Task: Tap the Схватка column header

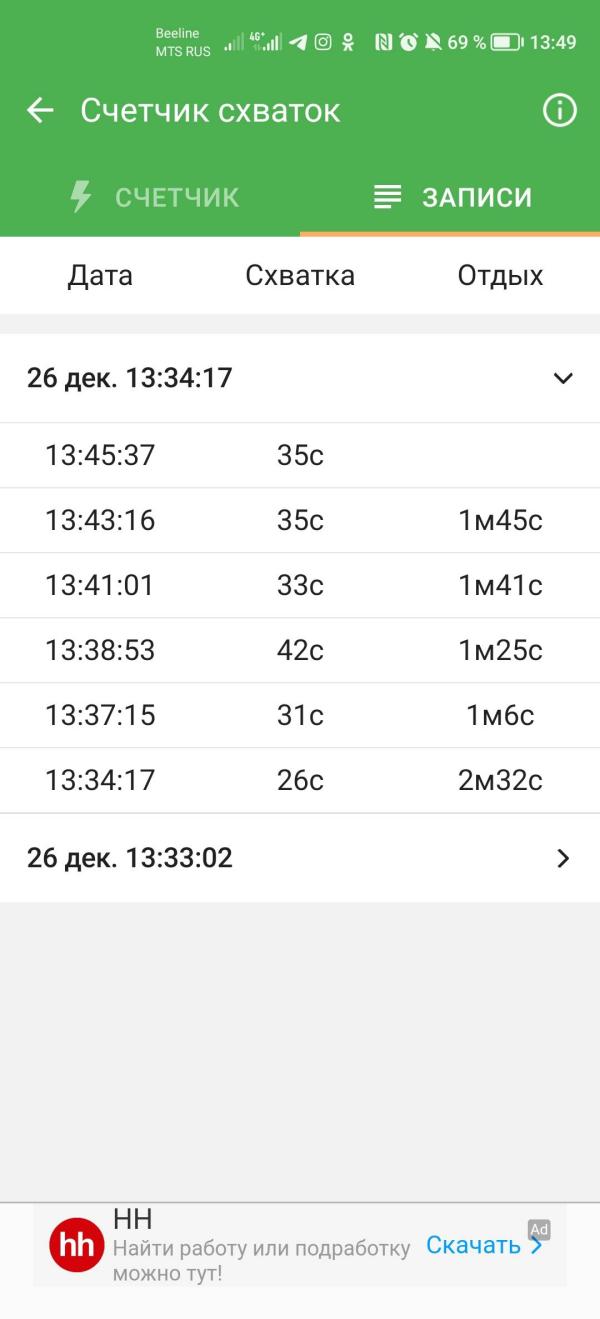Action: click(x=300, y=276)
